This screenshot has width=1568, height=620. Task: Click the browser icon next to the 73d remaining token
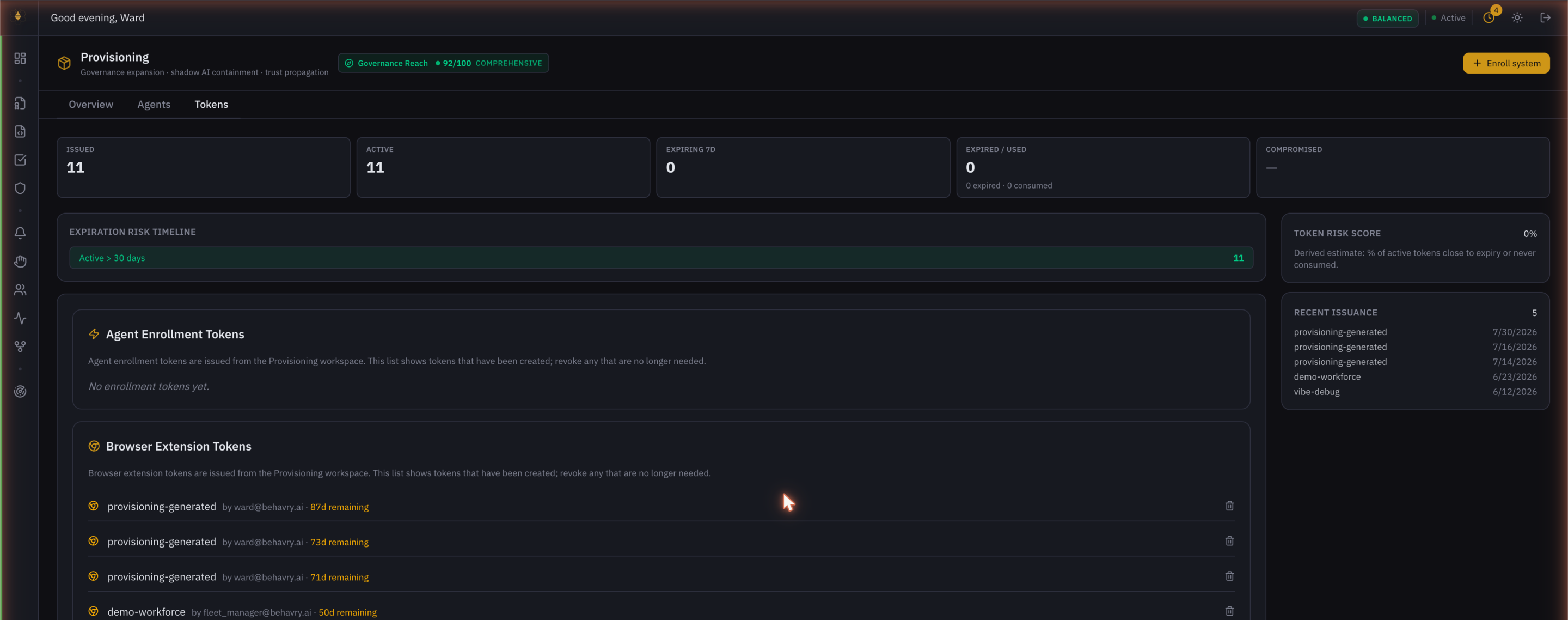93,542
